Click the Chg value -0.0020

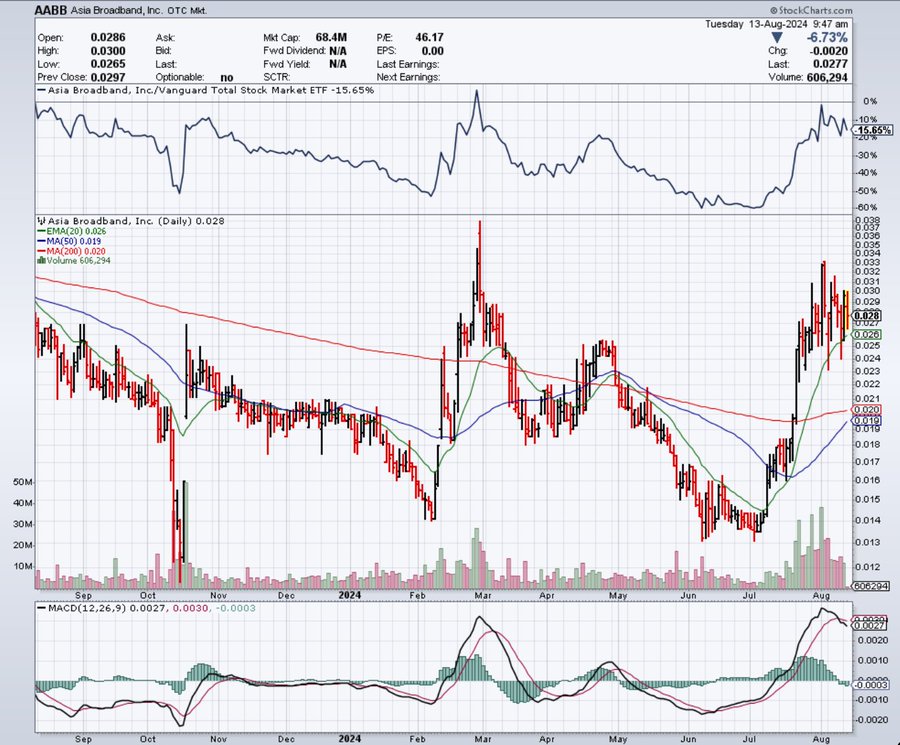(x=829, y=51)
